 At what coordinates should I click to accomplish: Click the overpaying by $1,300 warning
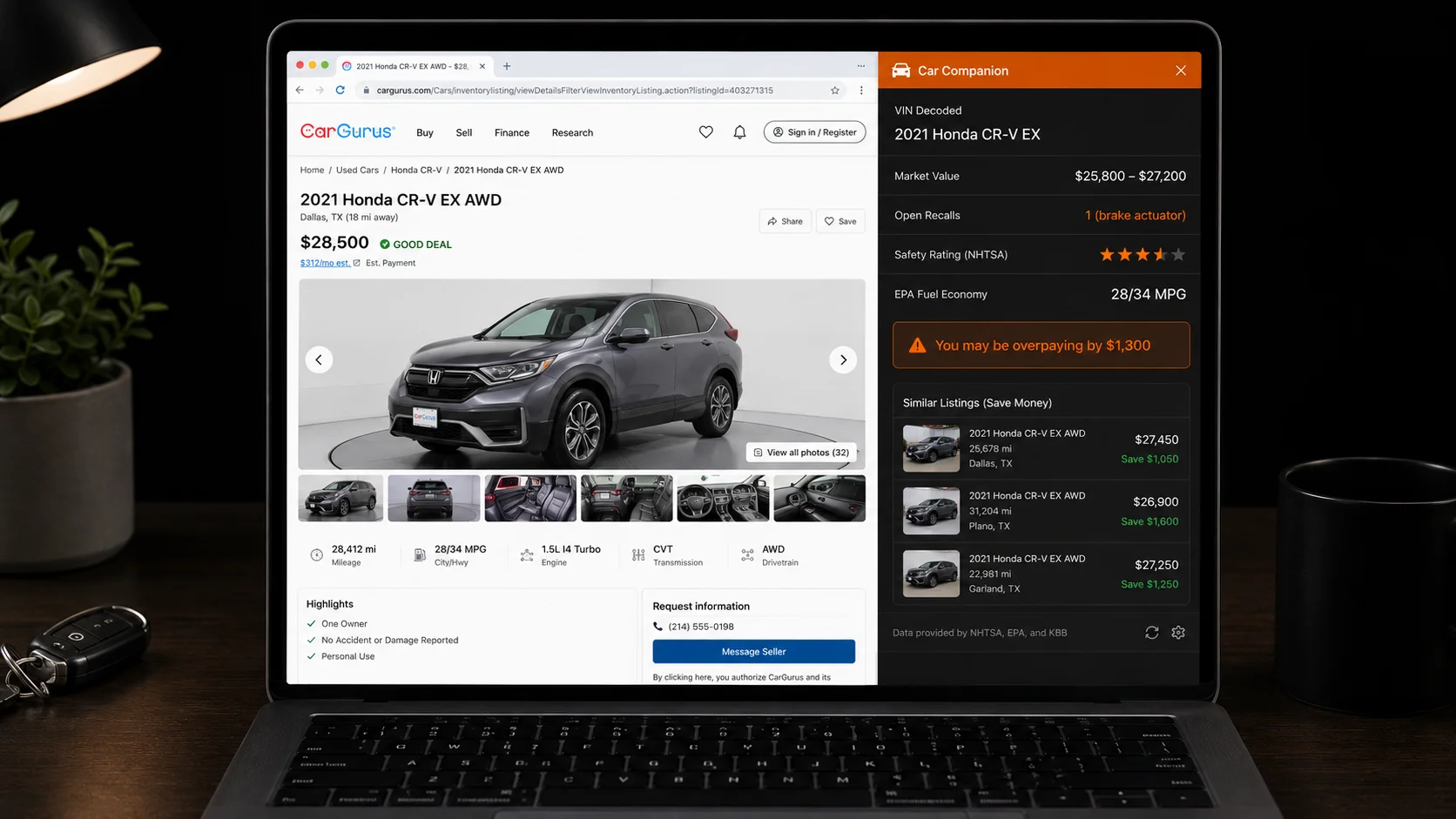click(x=1041, y=346)
